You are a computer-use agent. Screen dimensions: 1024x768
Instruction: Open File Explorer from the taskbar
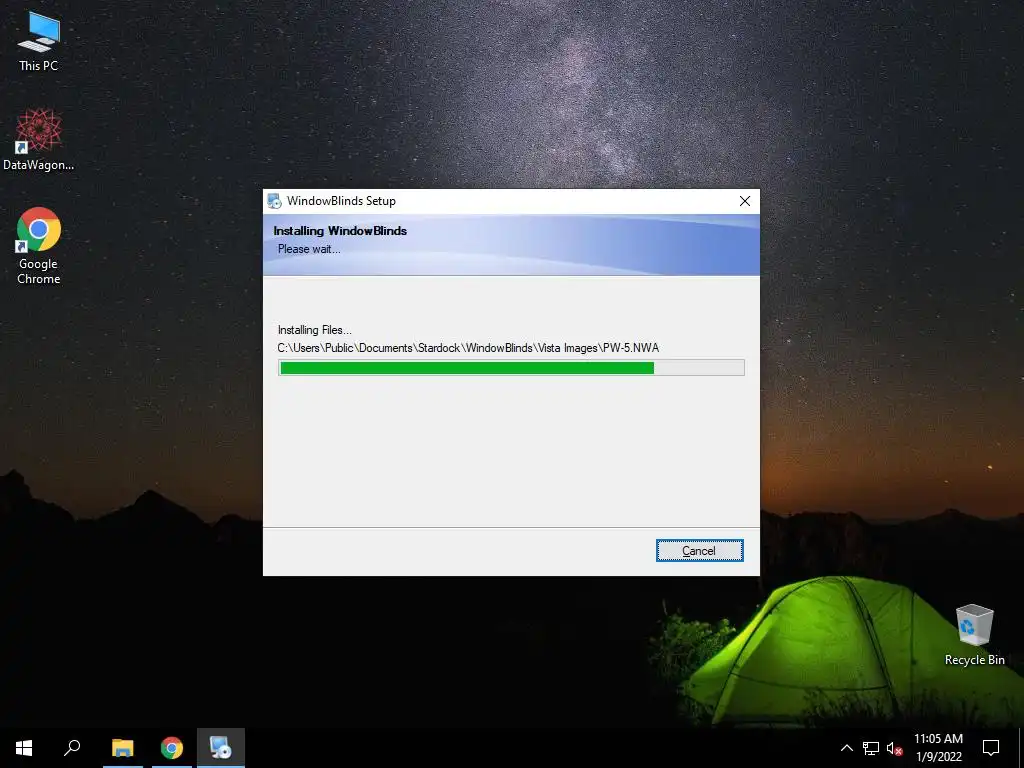click(122, 748)
